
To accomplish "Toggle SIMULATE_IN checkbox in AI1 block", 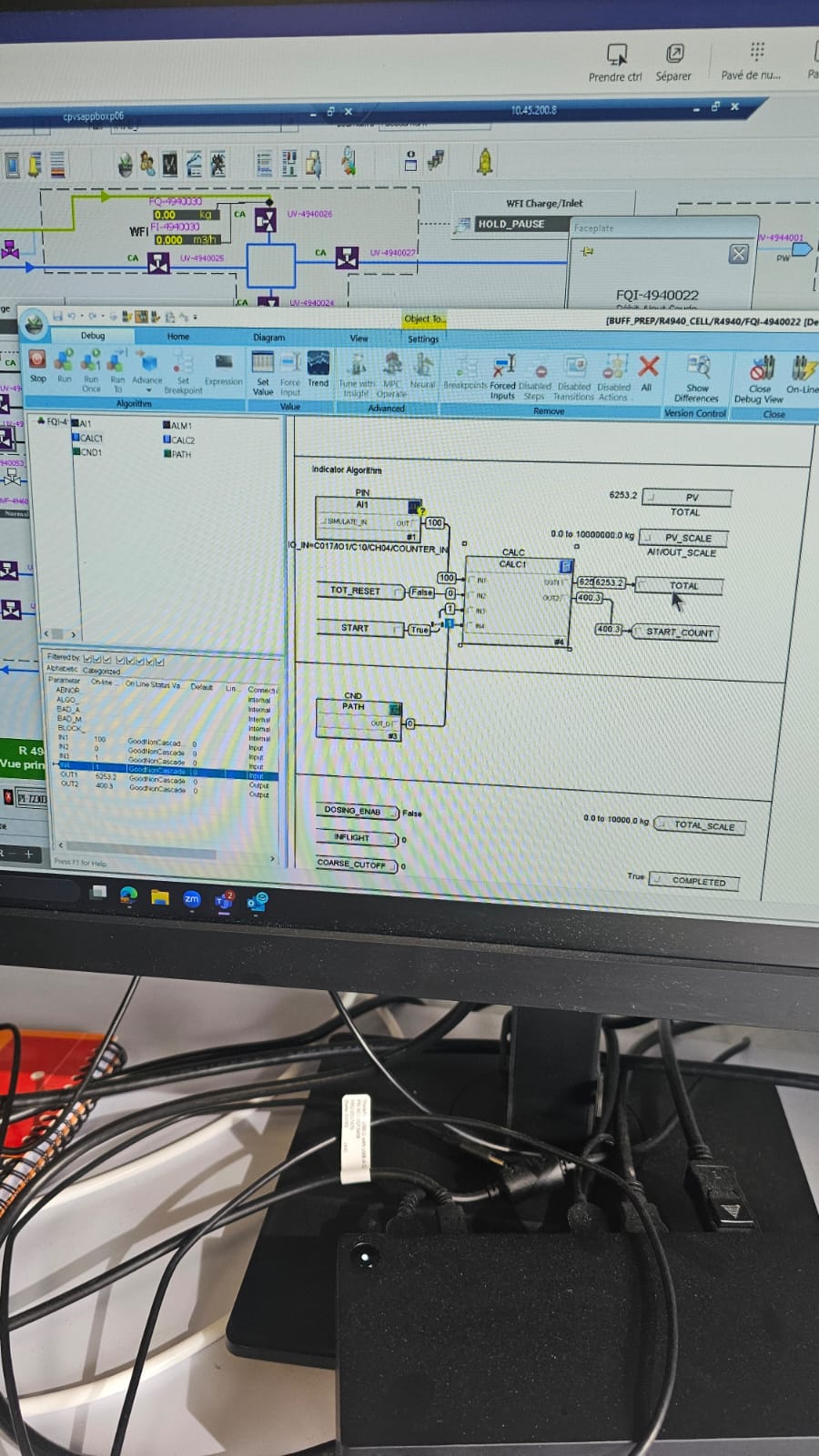I will (x=323, y=521).
